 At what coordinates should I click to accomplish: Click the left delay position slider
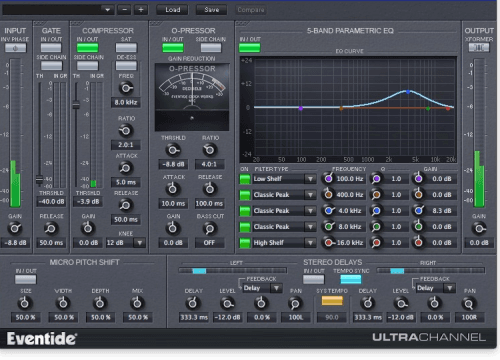(x=233, y=271)
